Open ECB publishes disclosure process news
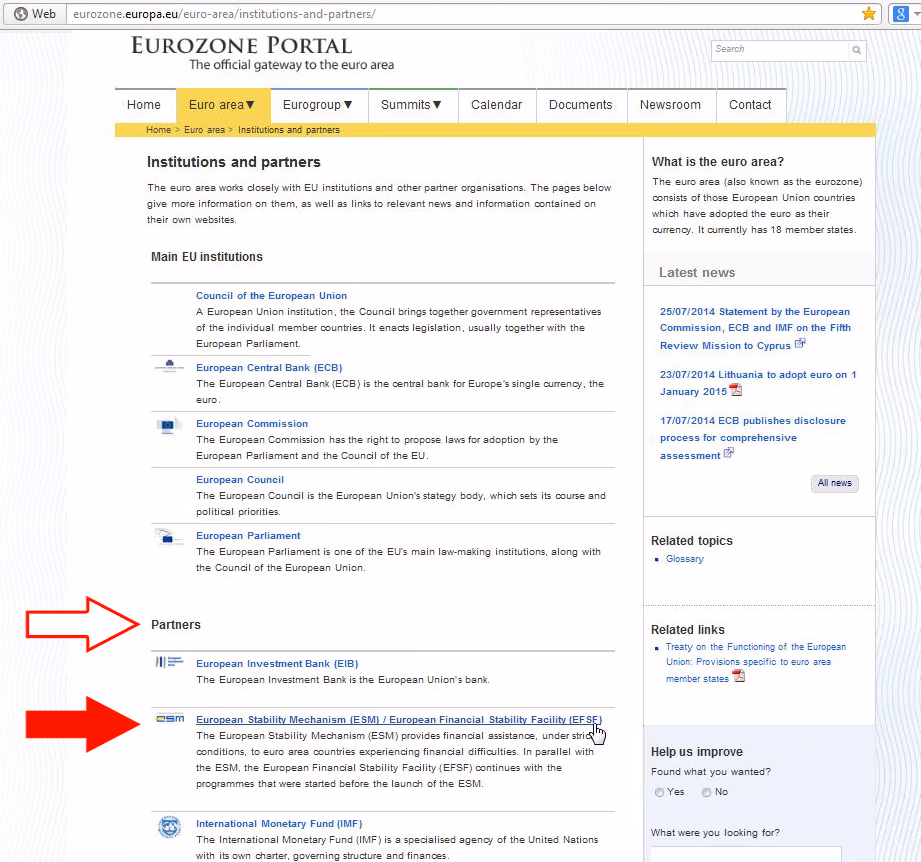The height and width of the screenshot is (862, 921). click(x=752, y=437)
